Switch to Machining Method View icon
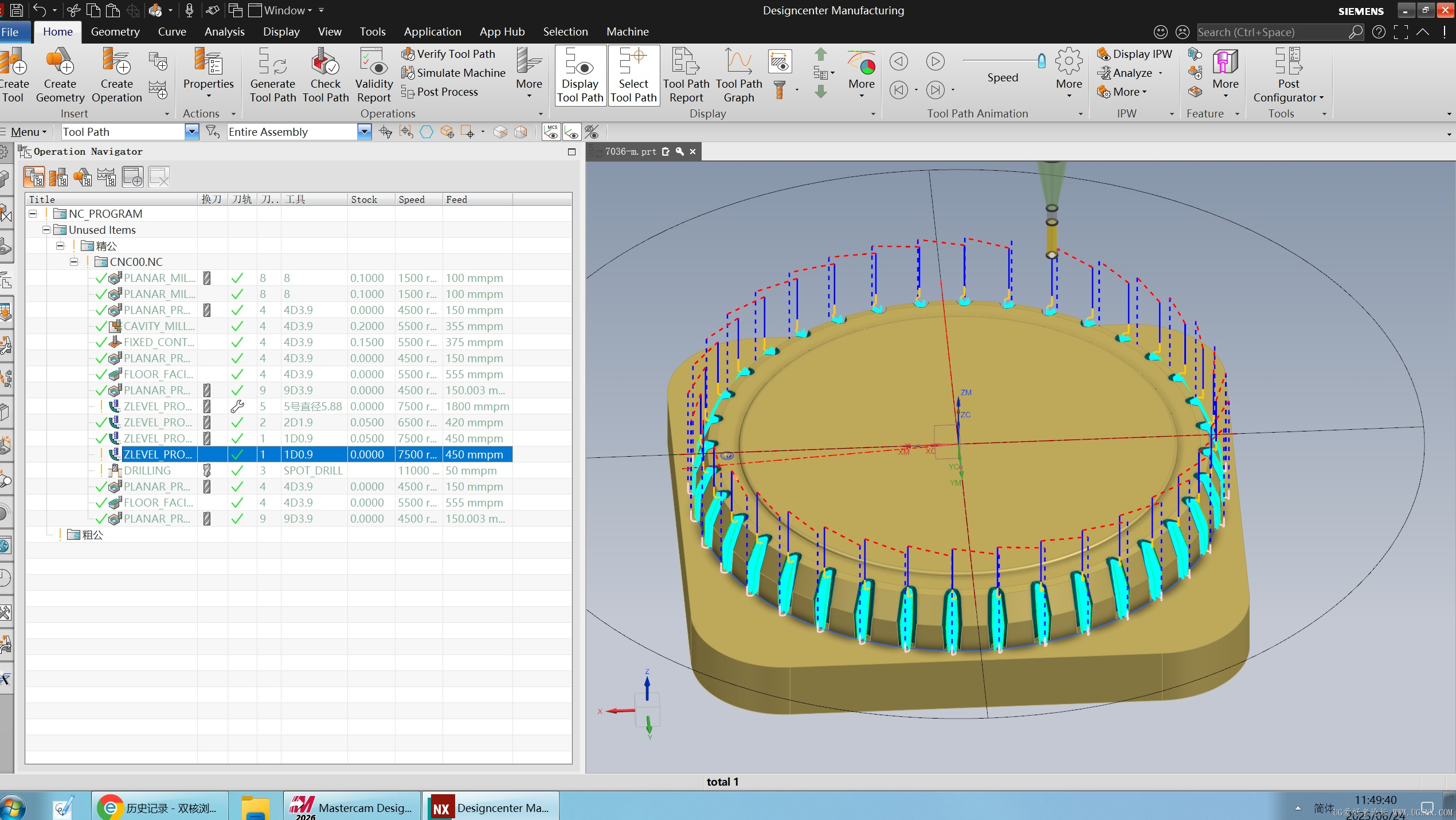Viewport: 1456px width, 820px height. pyautogui.click(x=107, y=178)
